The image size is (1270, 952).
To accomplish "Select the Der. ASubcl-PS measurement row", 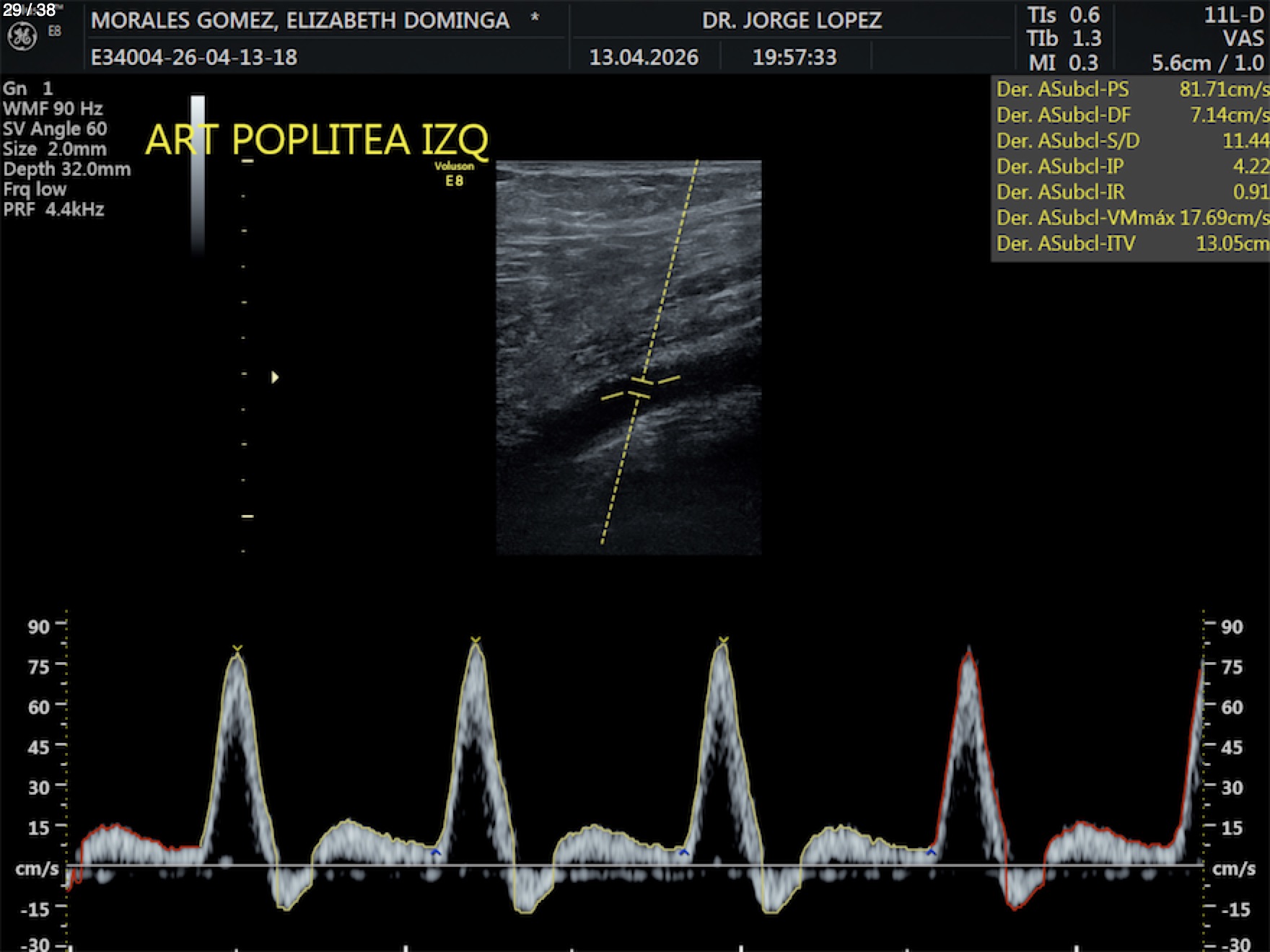I will pyautogui.click(x=1131, y=89).
